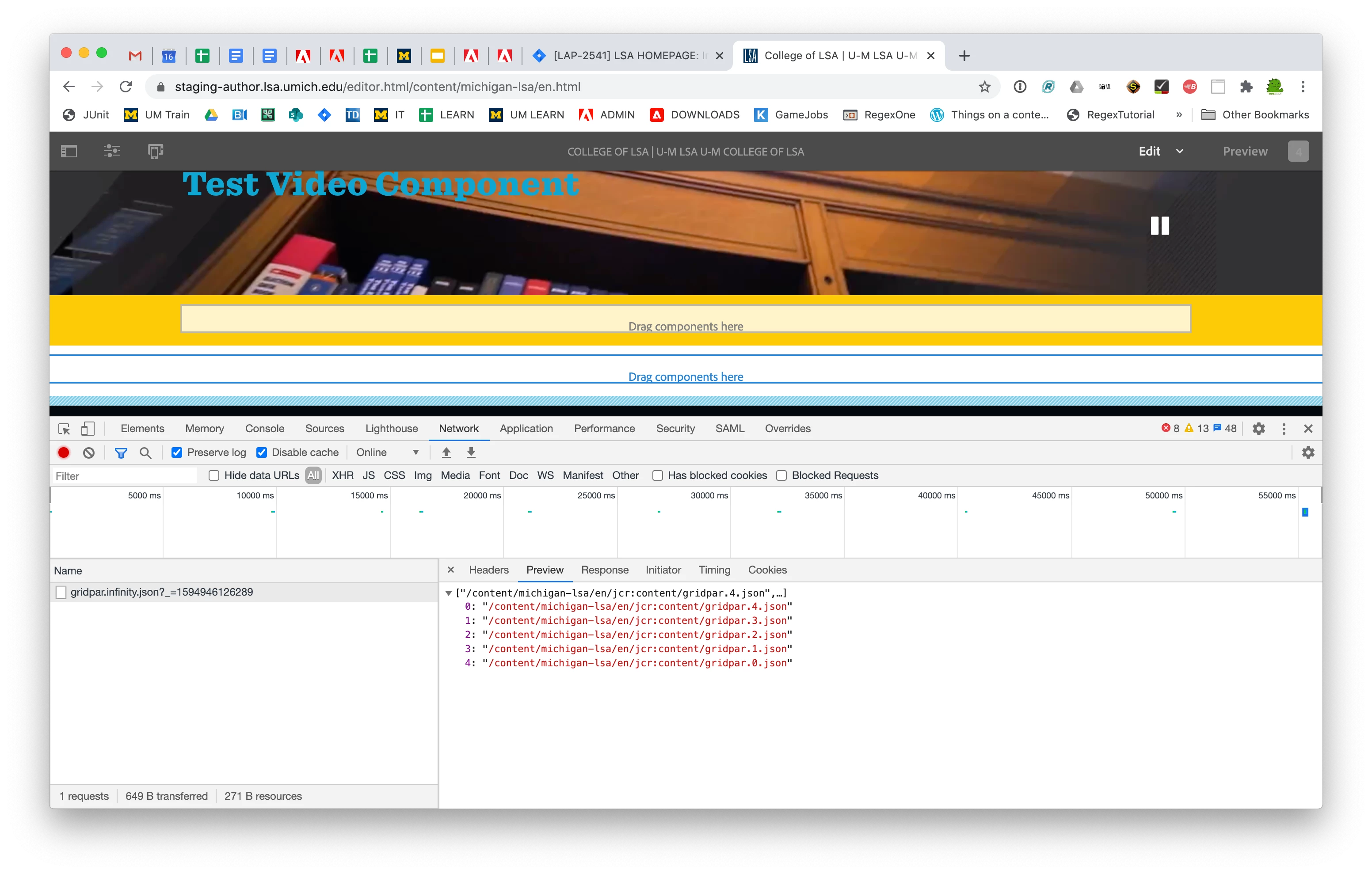Toggle AEM side panel icon
Screen dimensions: 1372x874
pos(69,151)
